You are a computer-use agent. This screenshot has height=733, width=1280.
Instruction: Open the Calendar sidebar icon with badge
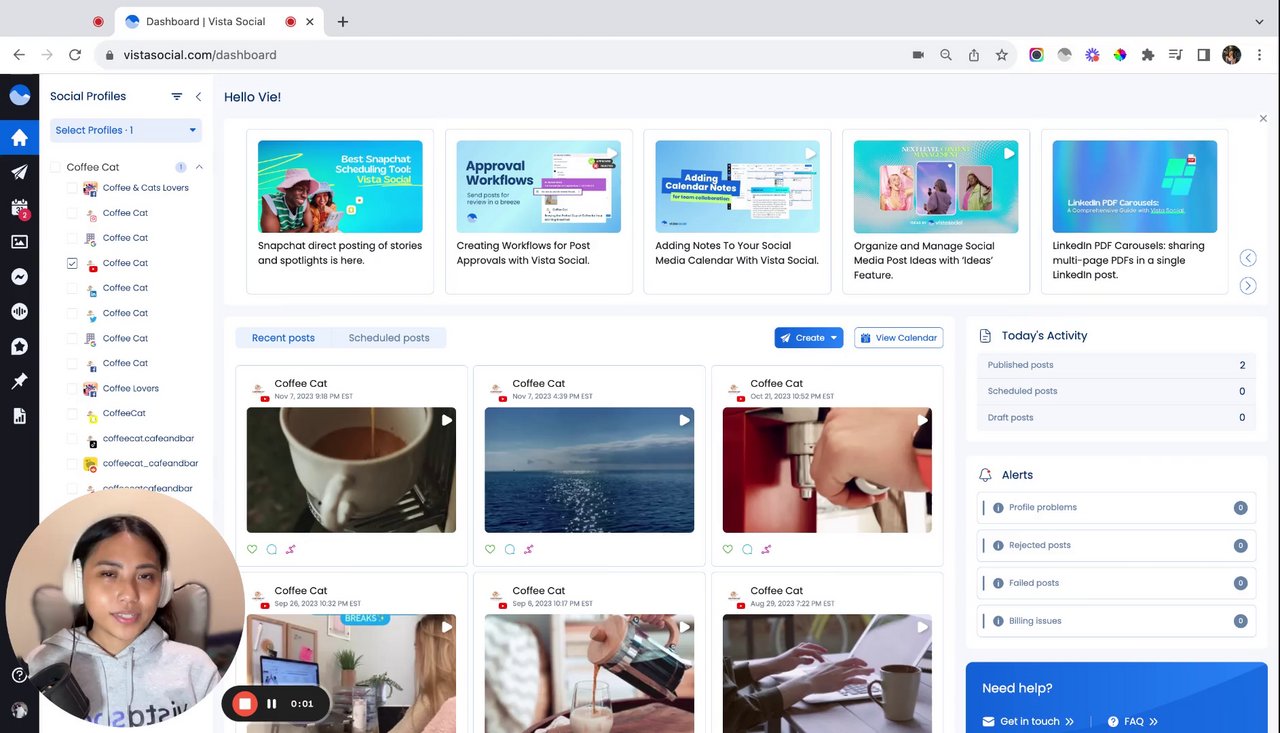point(19,208)
